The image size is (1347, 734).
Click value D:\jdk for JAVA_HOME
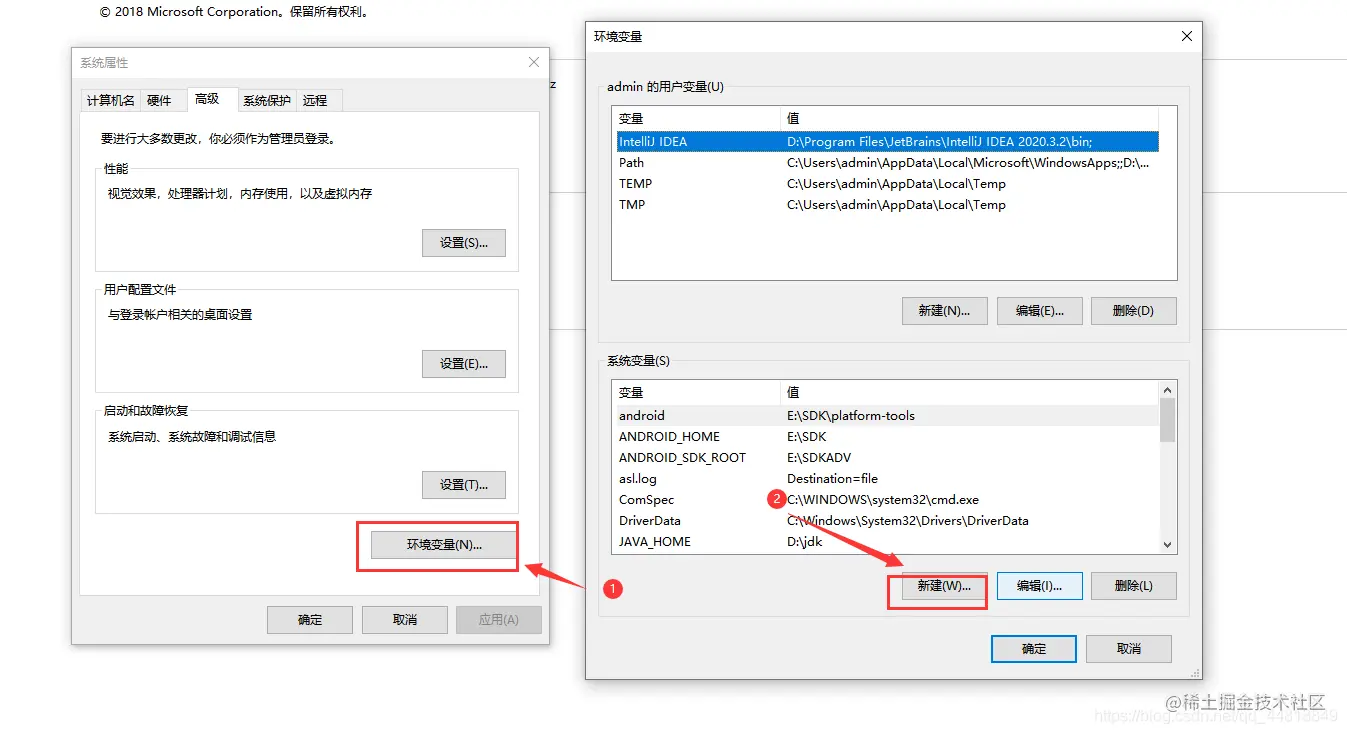tap(803, 542)
